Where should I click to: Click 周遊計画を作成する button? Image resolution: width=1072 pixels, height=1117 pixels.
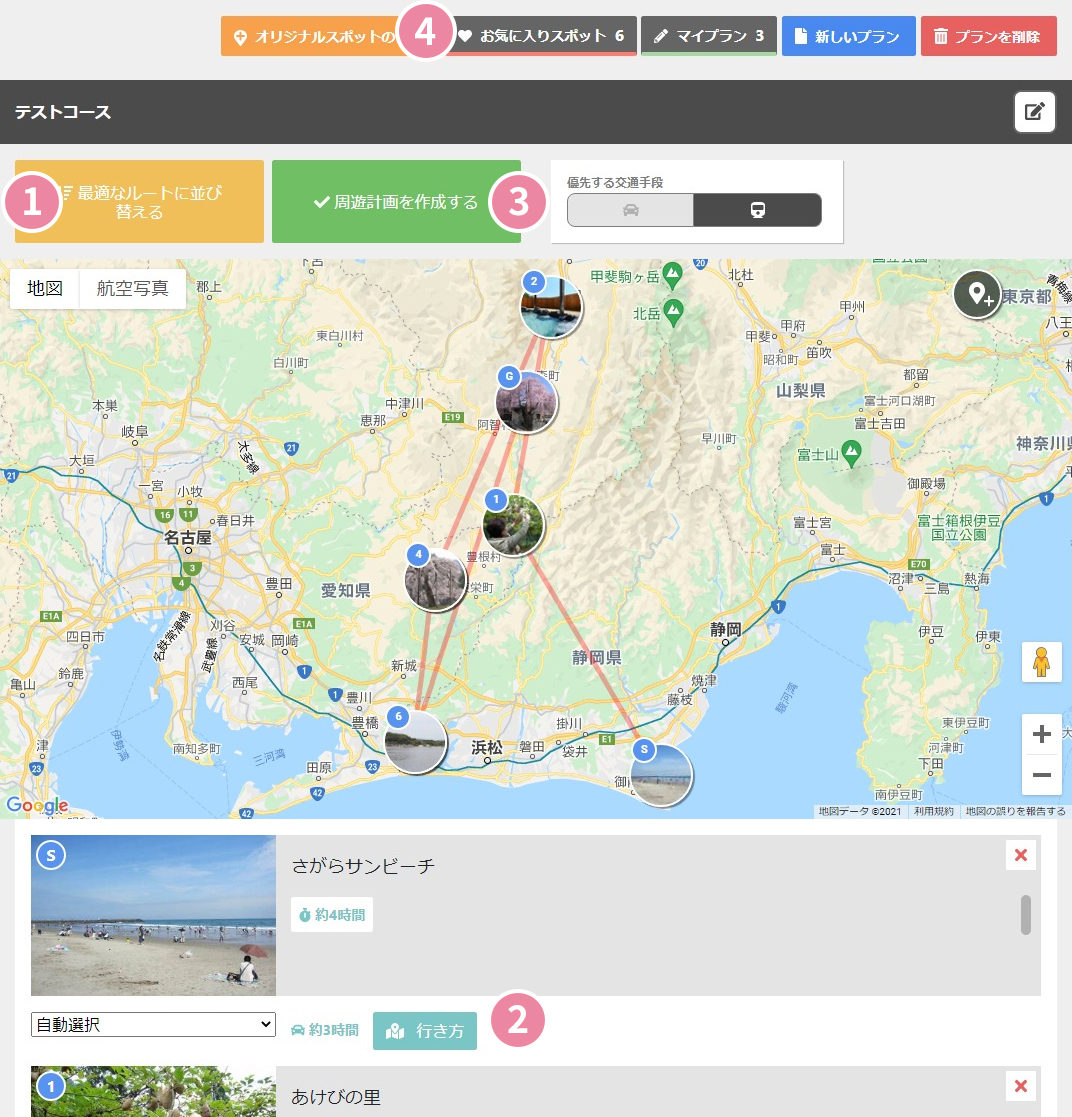click(x=396, y=202)
